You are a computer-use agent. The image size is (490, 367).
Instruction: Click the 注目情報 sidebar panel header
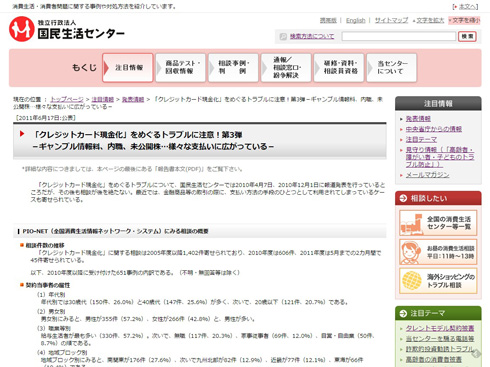tap(438, 104)
